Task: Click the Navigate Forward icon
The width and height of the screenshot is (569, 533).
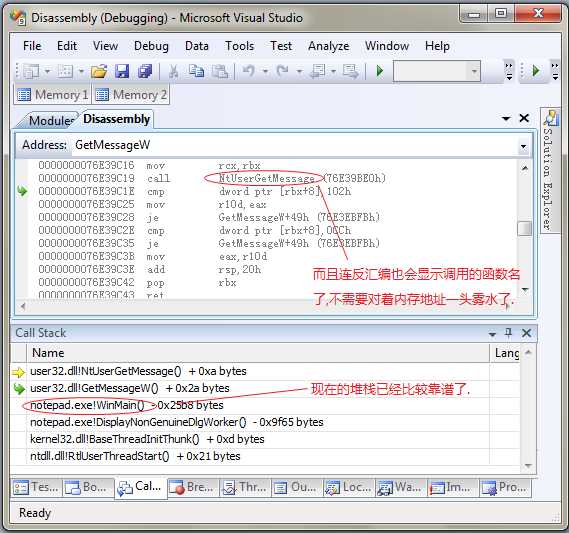Action: click(351, 71)
